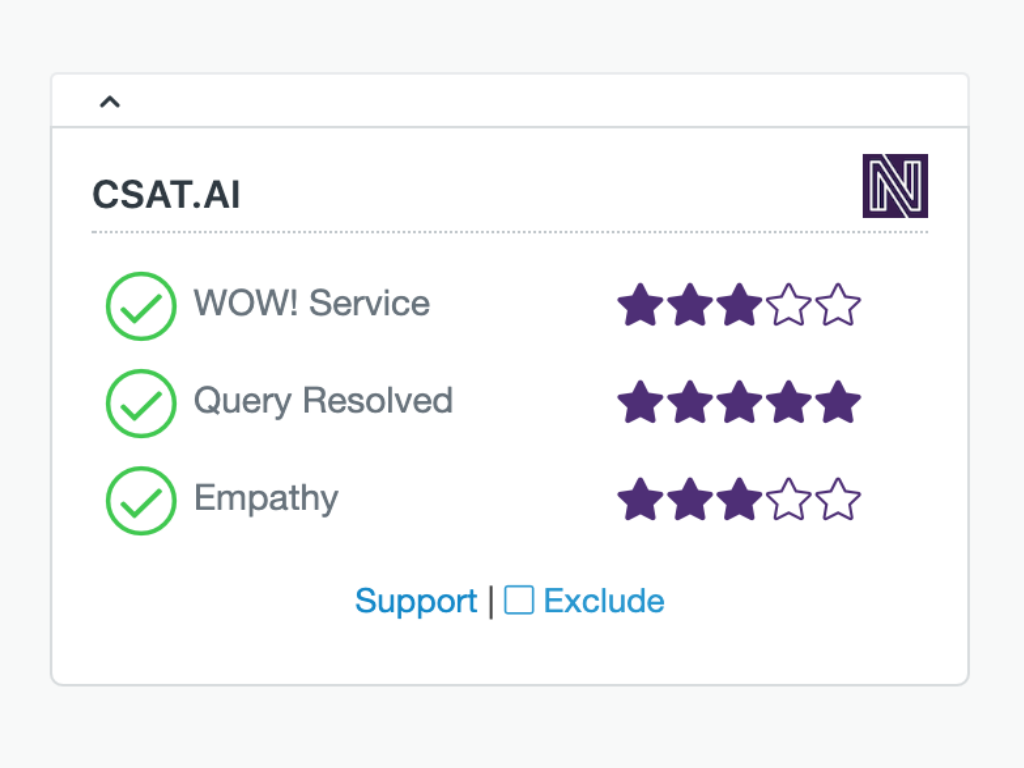Click the purple N logo icon
Screen dimensions: 1024x768
tap(895, 186)
